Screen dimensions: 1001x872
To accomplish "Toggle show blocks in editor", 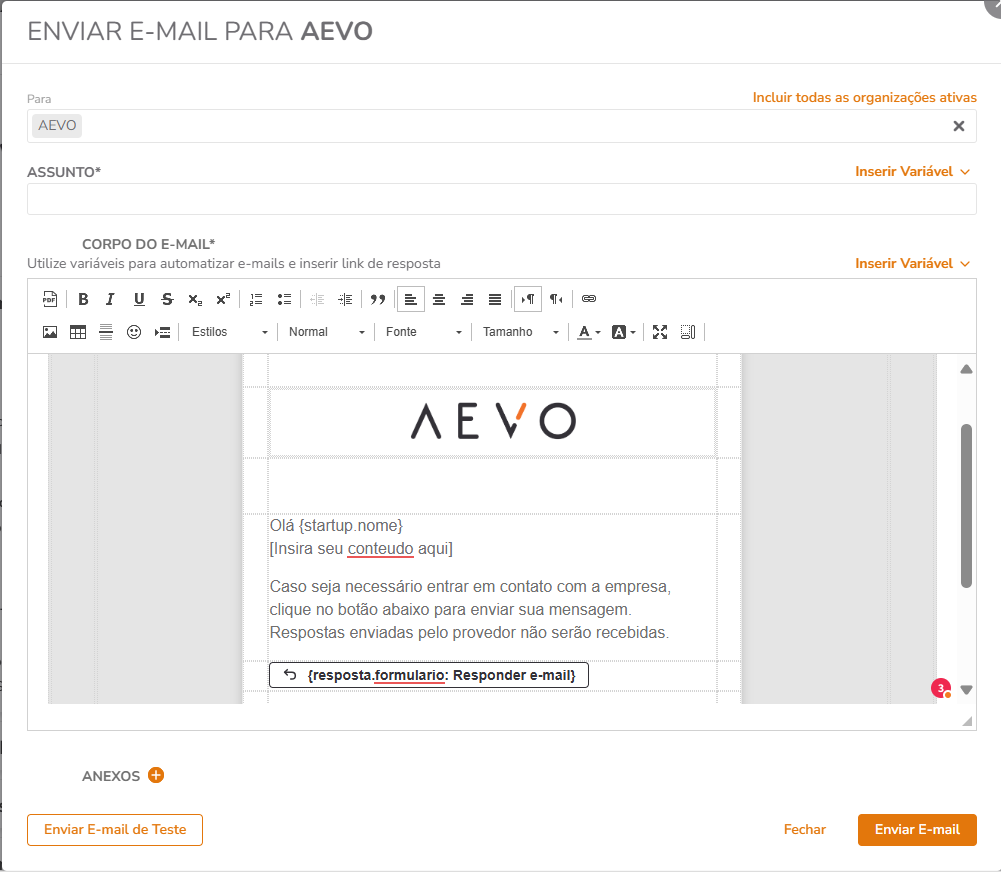I will point(688,332).
